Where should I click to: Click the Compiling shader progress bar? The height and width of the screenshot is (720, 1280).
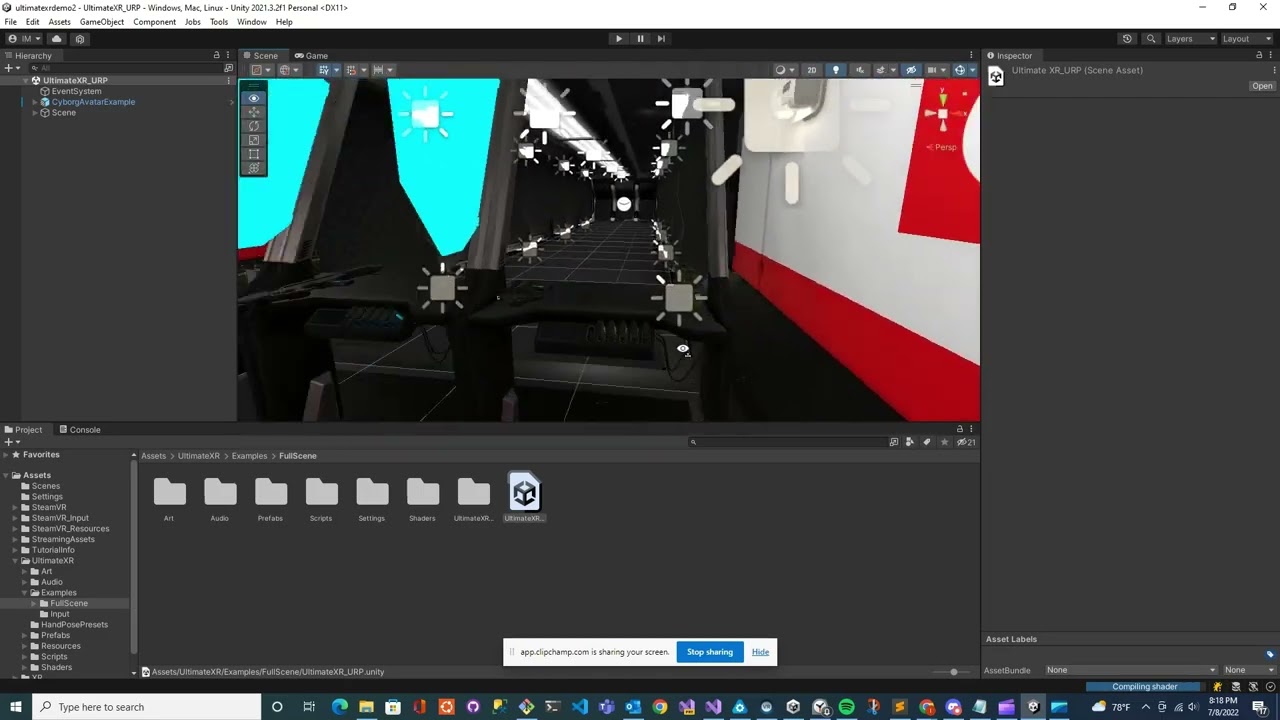1144,687
